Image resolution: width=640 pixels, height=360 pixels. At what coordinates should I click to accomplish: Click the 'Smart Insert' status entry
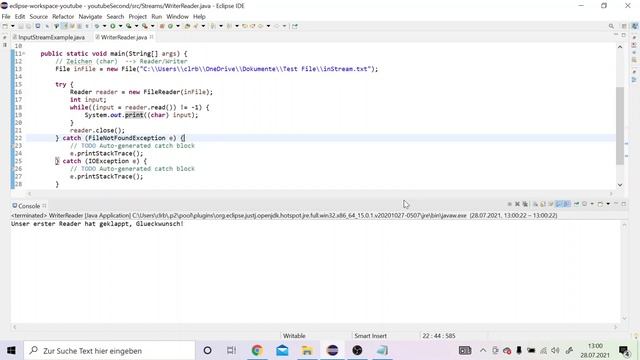[x=370, y=336]
